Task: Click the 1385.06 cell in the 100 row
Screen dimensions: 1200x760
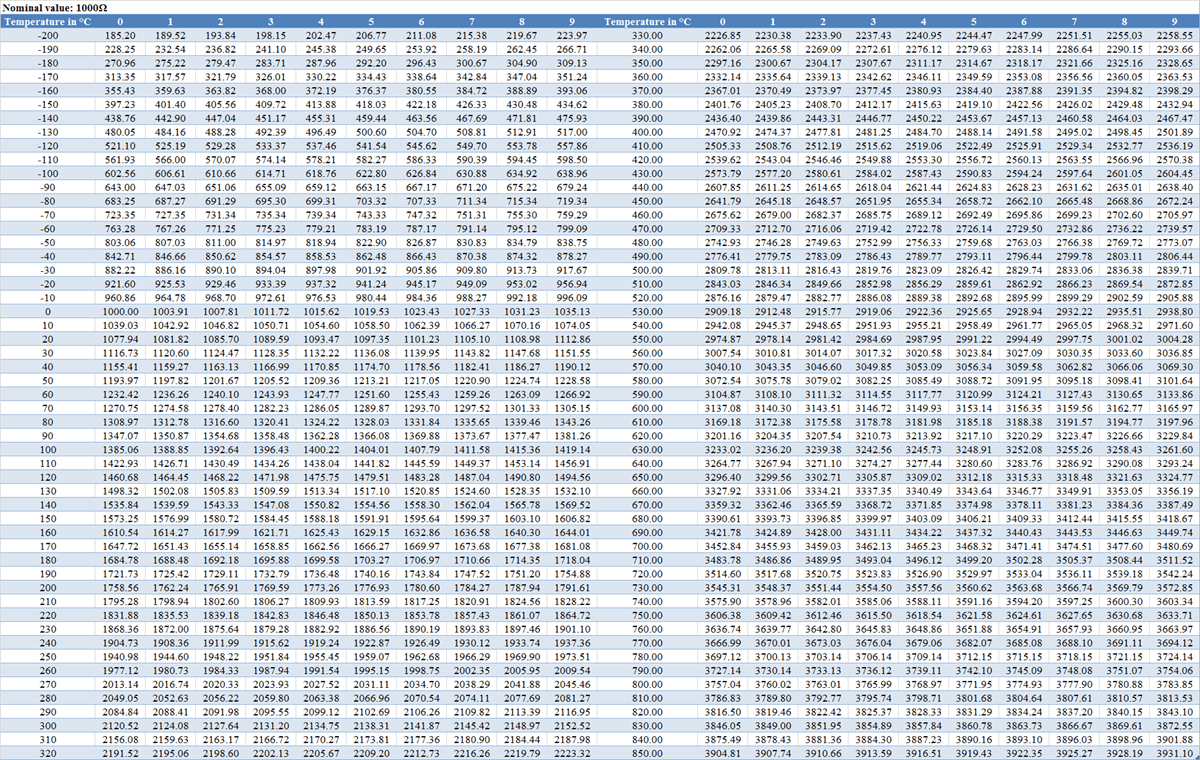Action: click(120, 451)
